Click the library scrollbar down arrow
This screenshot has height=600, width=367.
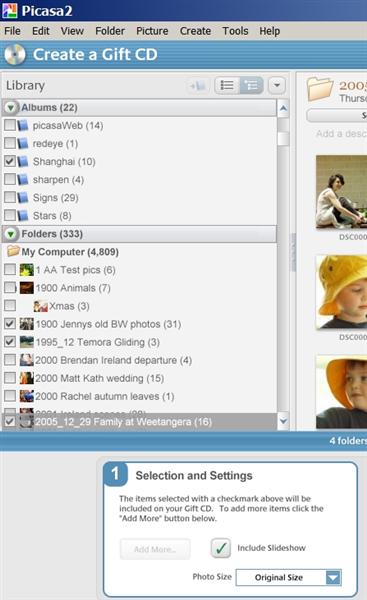tap(283, 421)
